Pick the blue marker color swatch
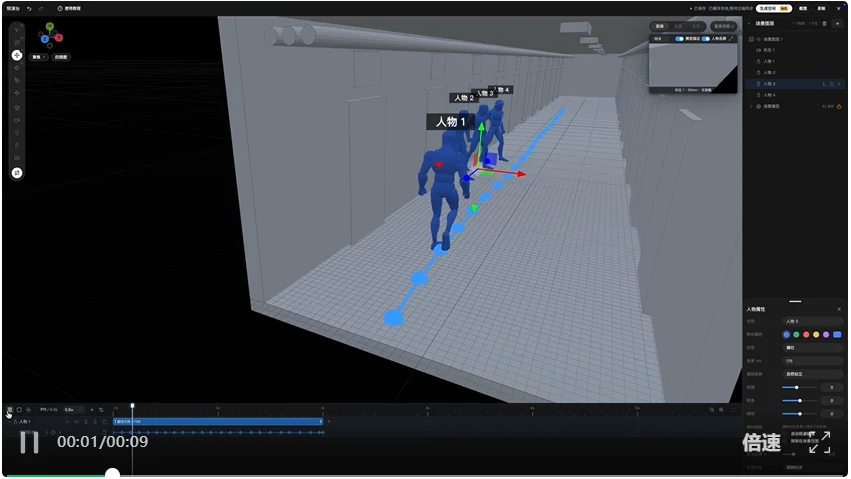Screen dimensions: 851x479 pos(786,335)
